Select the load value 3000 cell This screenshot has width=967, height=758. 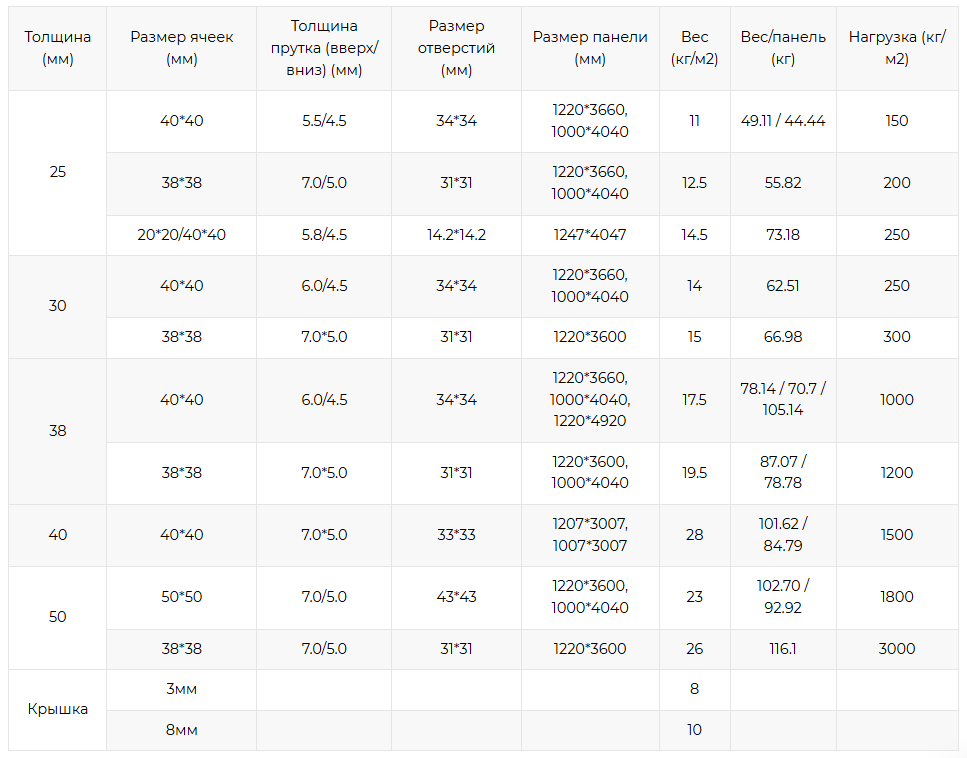pyautogui.click(x=897, y=649)
